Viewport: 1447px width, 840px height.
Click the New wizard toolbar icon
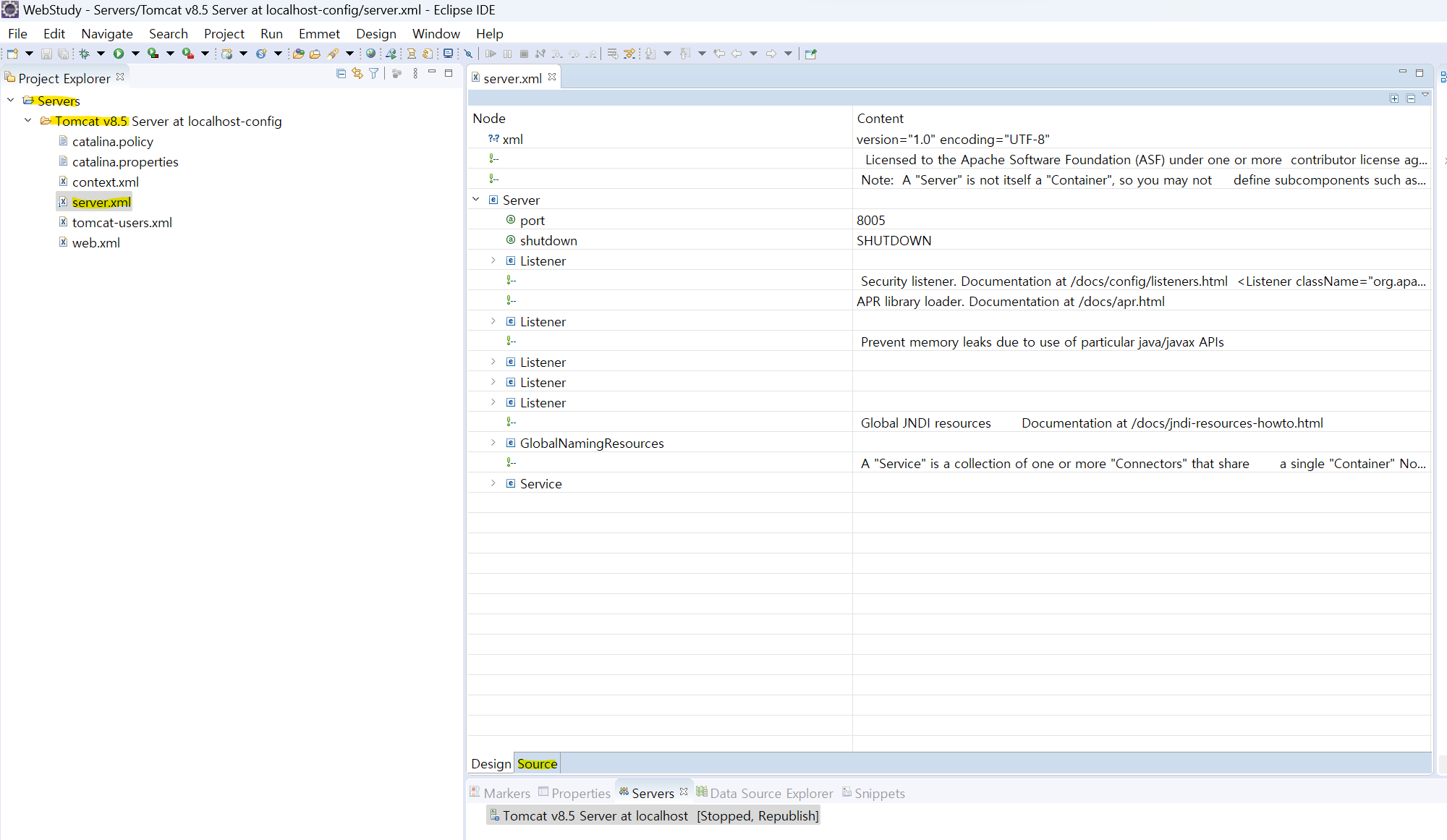(12, 54)
